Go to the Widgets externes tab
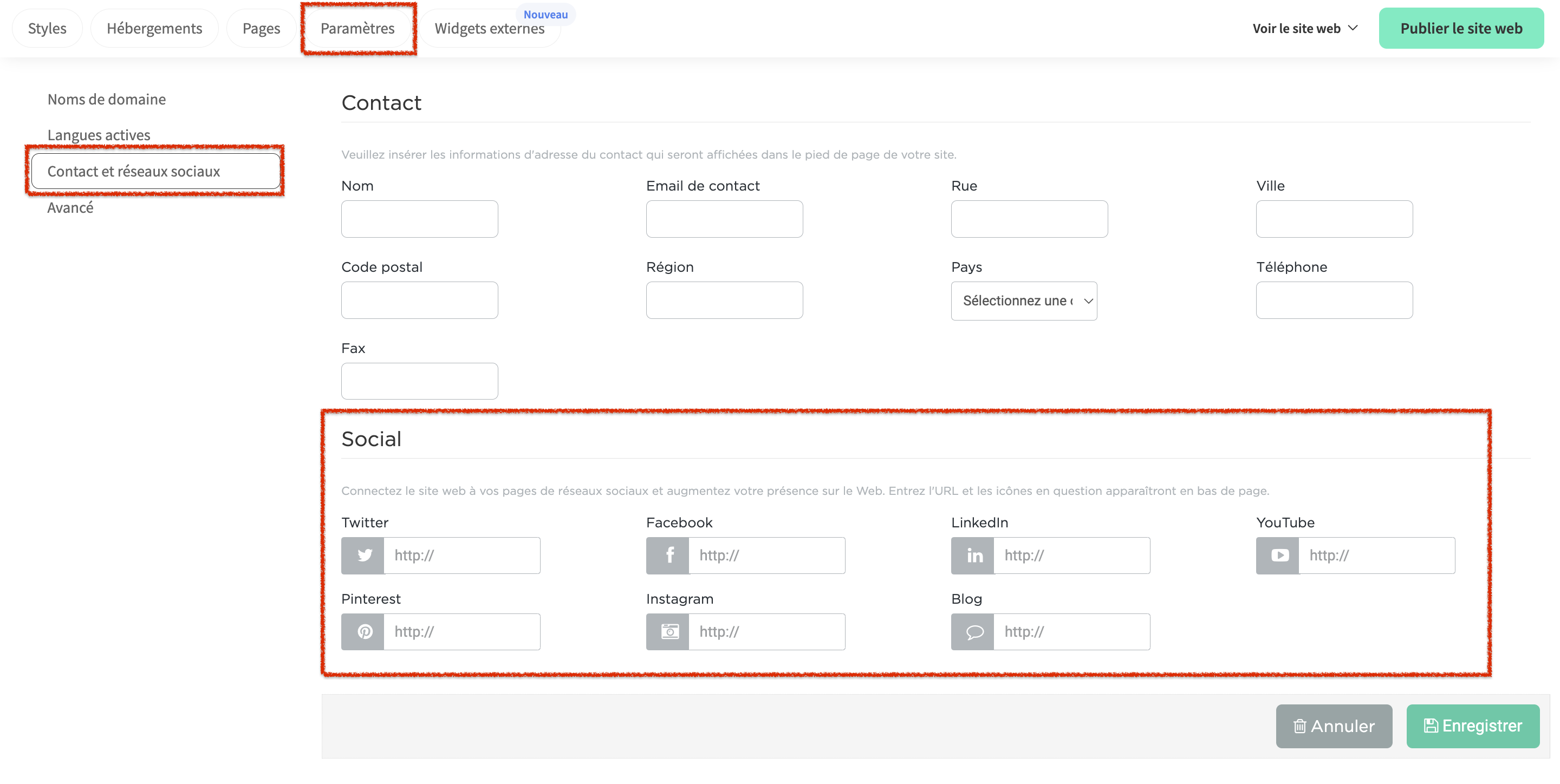Screen dimensions: 1560x784 click(x=489, y=29)
